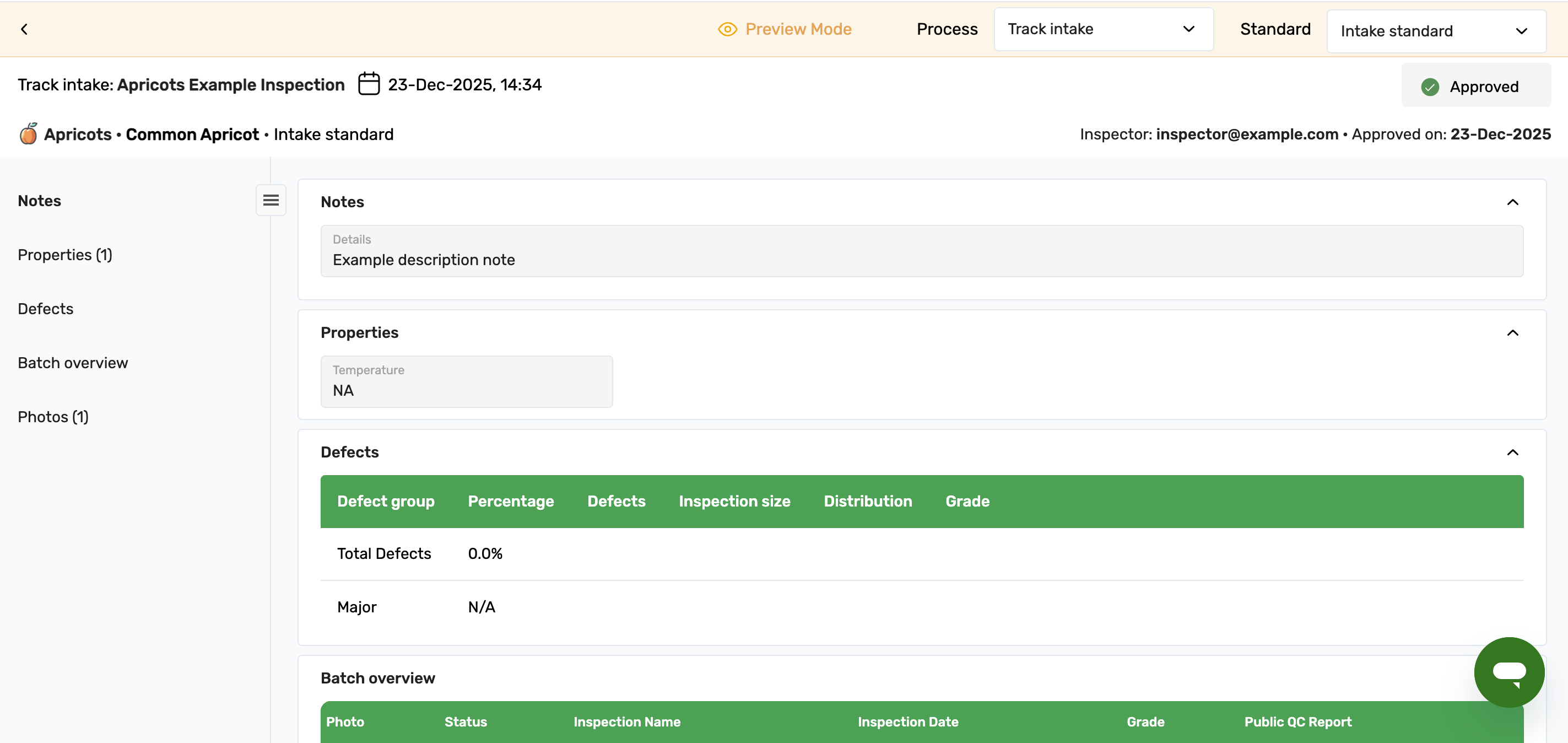Open the Process dropdown set to Track intake

[1103, 29]
